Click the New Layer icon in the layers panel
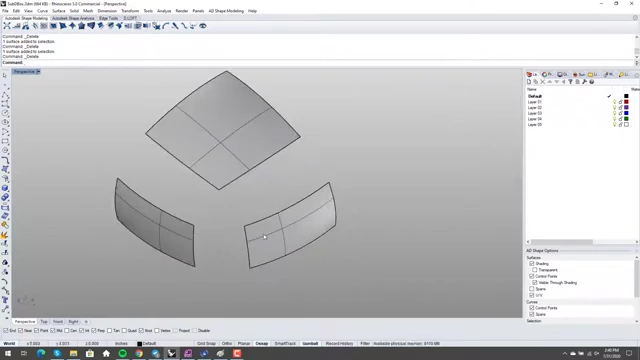This screenshot has height=360, width=640. 529,82
